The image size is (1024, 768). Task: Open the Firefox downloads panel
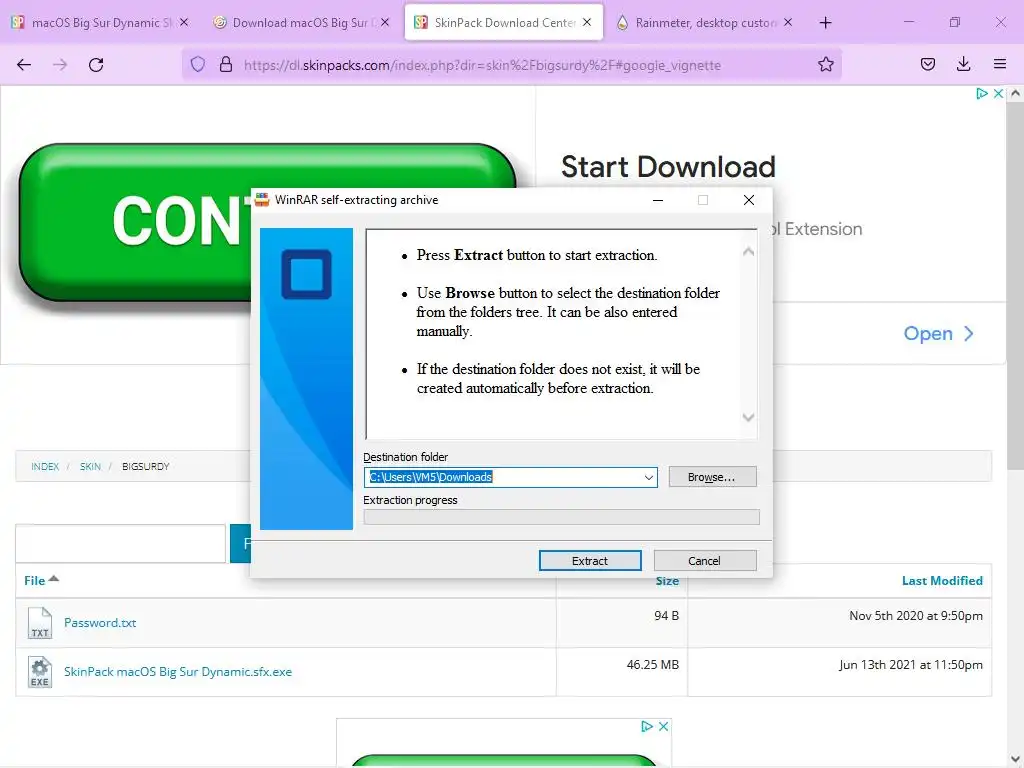[x=963, y=64]
